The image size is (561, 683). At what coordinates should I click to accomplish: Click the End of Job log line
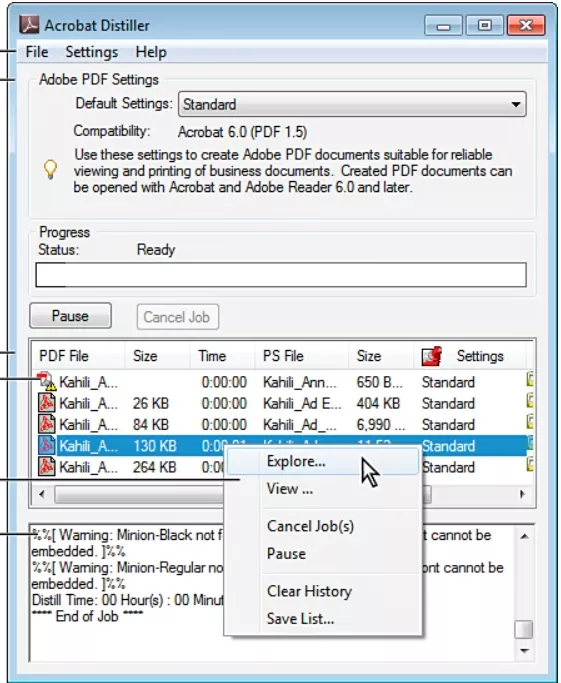(x=87, y=616)
